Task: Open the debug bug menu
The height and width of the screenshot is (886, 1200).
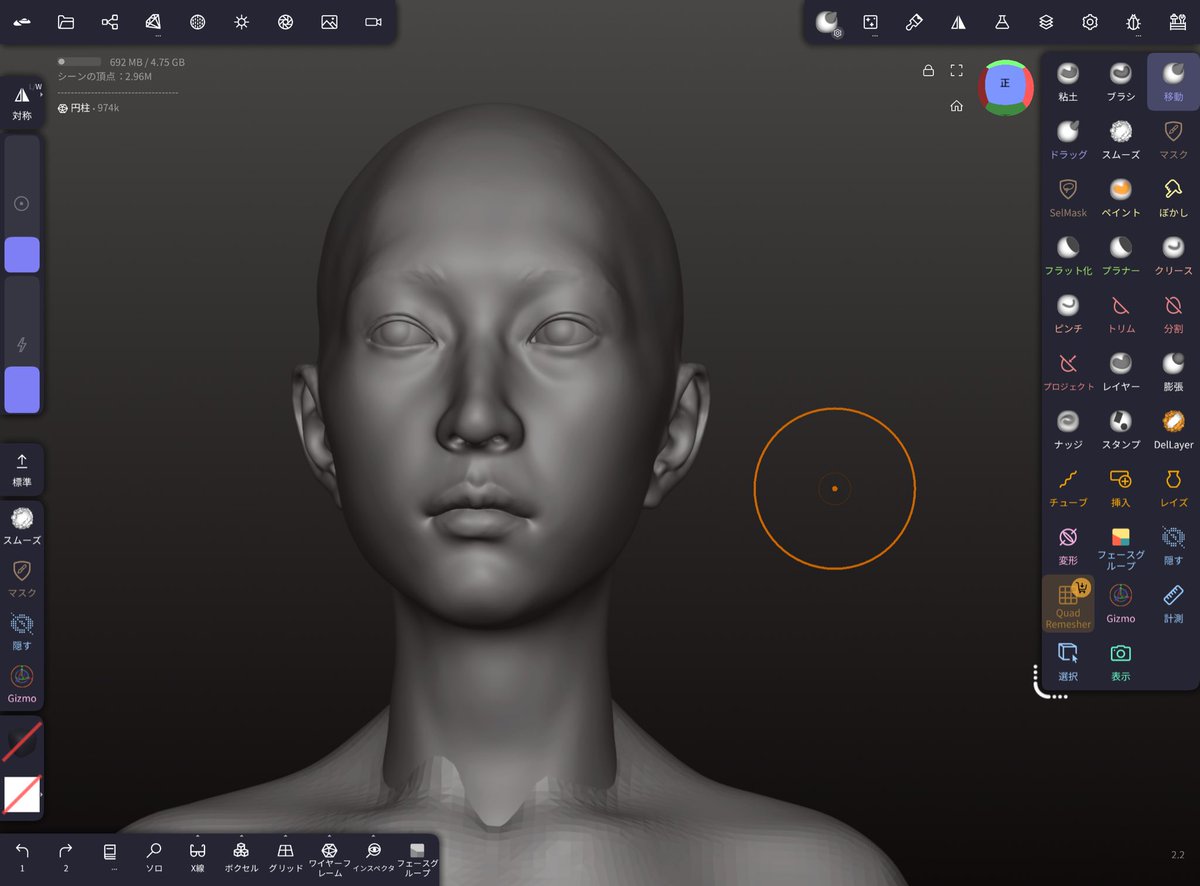Action: pos(1134,22)
